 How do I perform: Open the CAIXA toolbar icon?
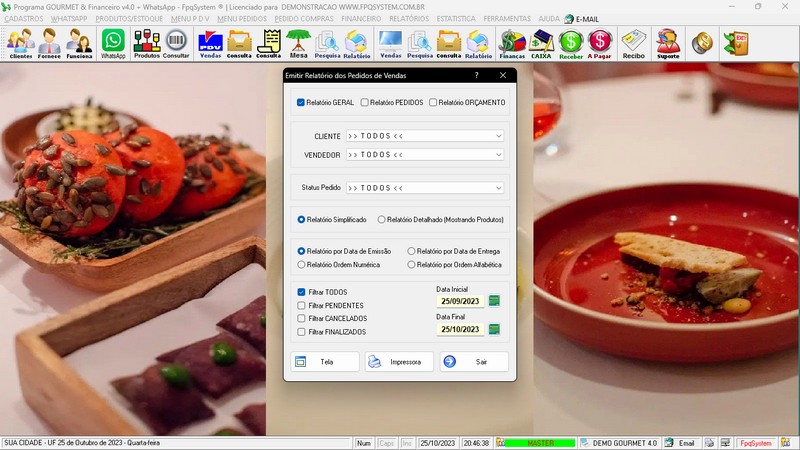click(x=541, y=44)
